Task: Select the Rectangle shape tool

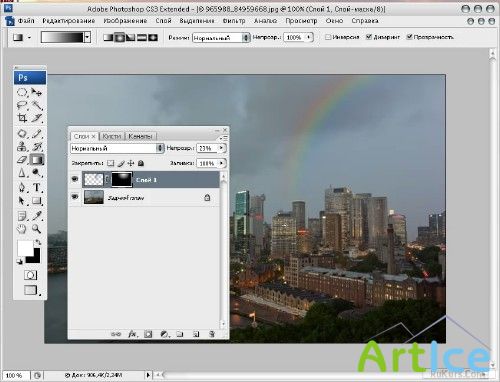Action: click(37, 201)
